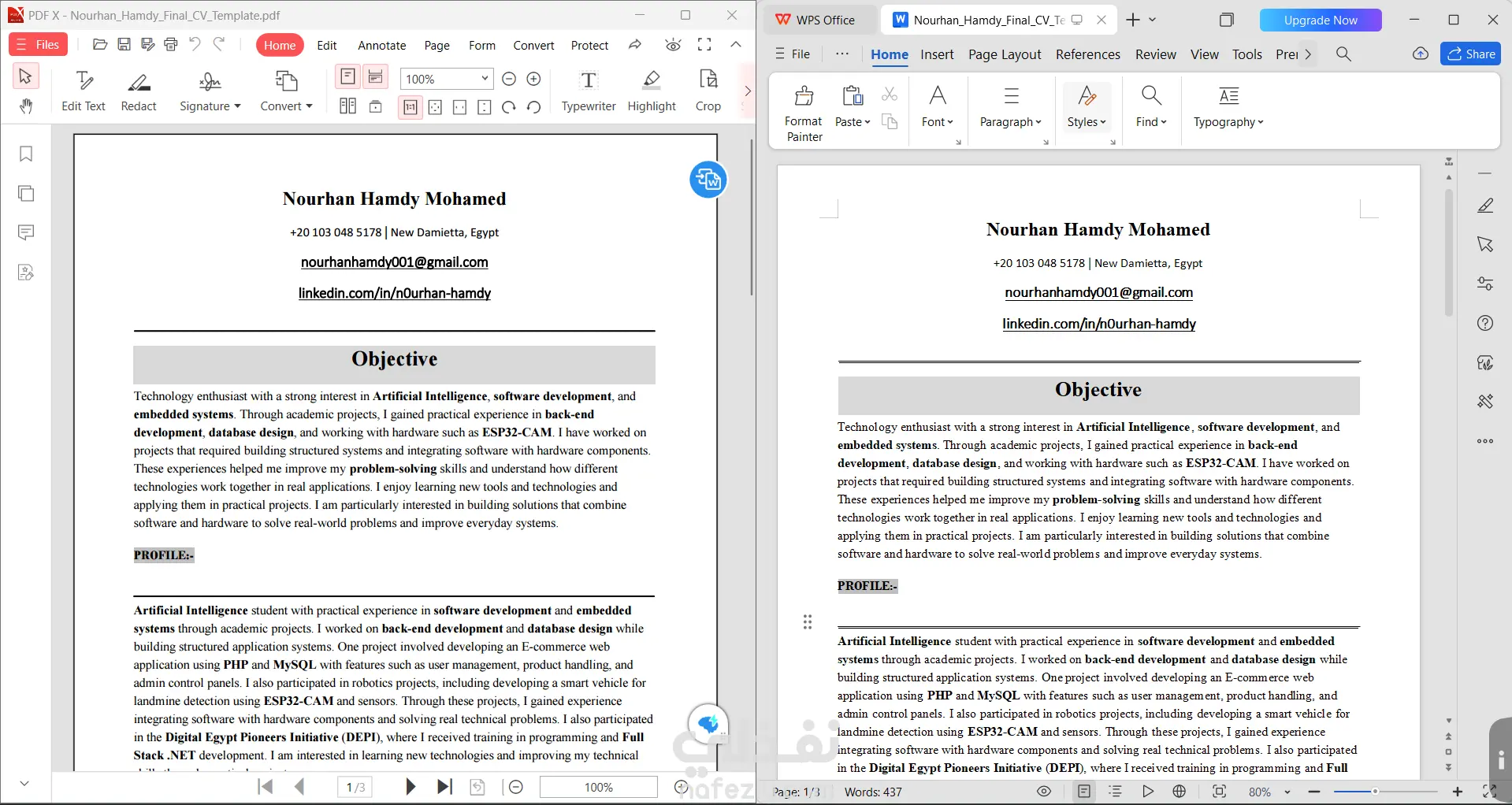Zoom in using the PDF X ribbon plus
1512x805 pixels.
pos(533,79)
